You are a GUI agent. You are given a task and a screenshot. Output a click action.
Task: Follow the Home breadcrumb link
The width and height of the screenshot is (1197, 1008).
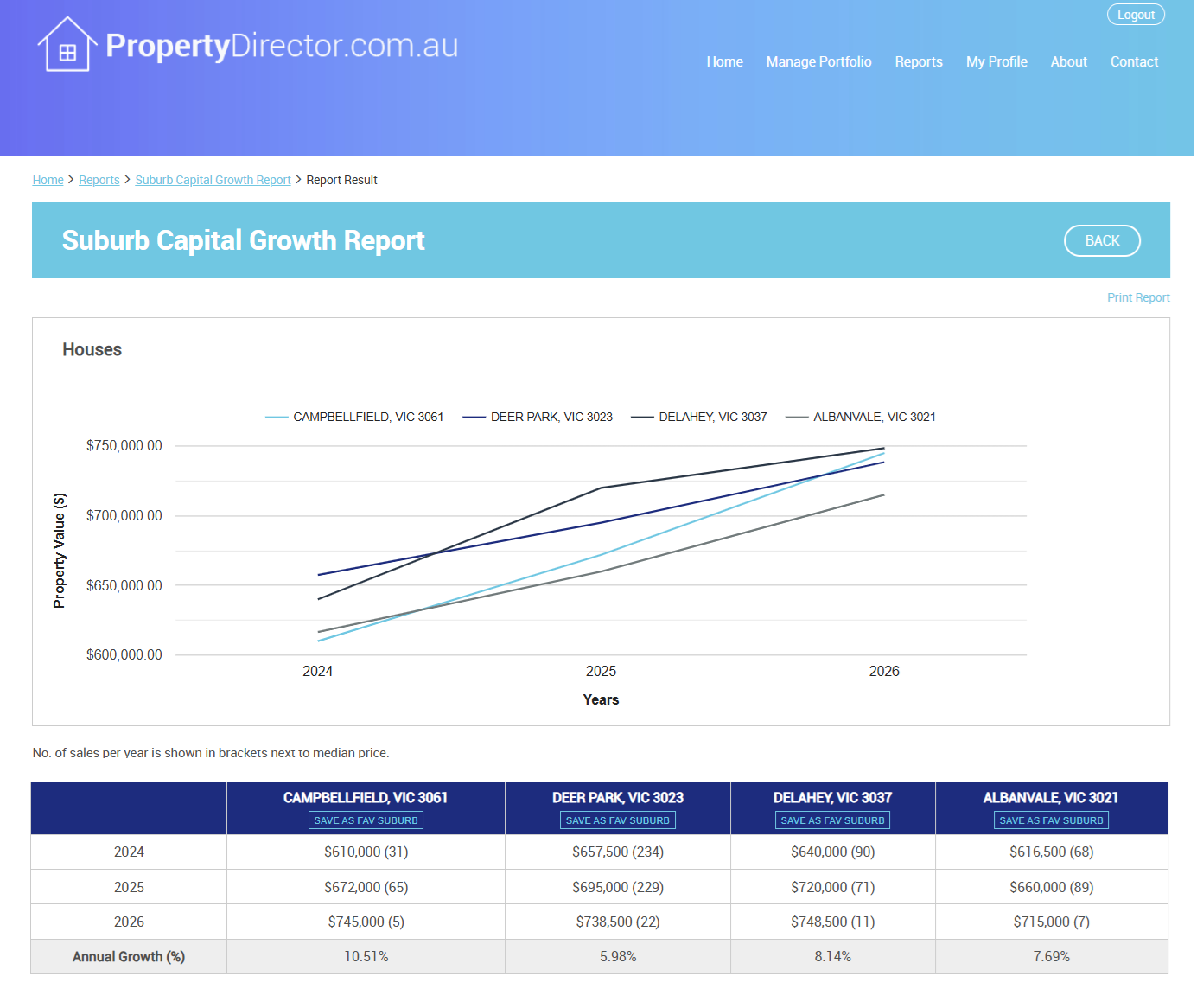point(48,180)
